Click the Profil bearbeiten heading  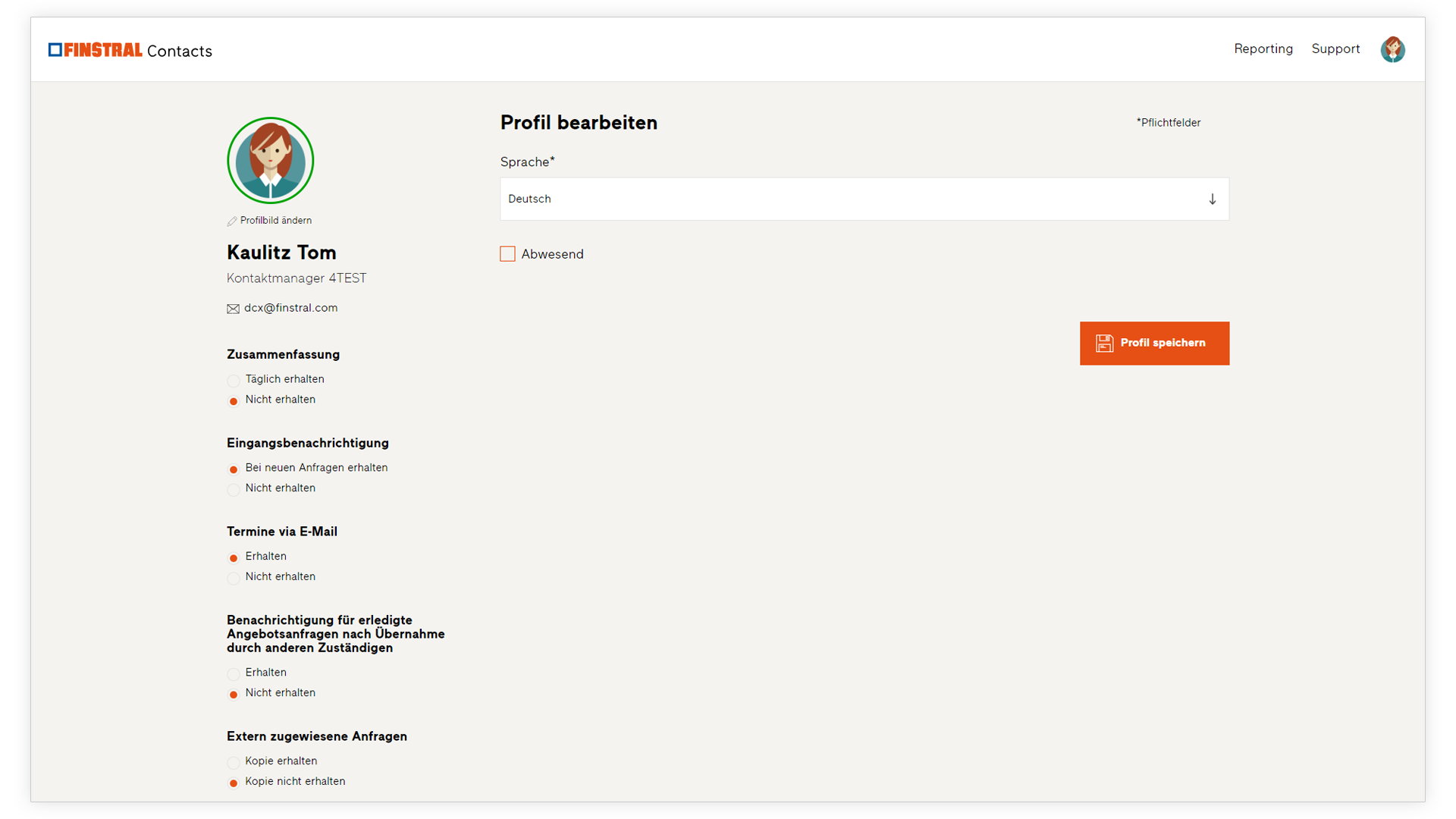(579, 123)
